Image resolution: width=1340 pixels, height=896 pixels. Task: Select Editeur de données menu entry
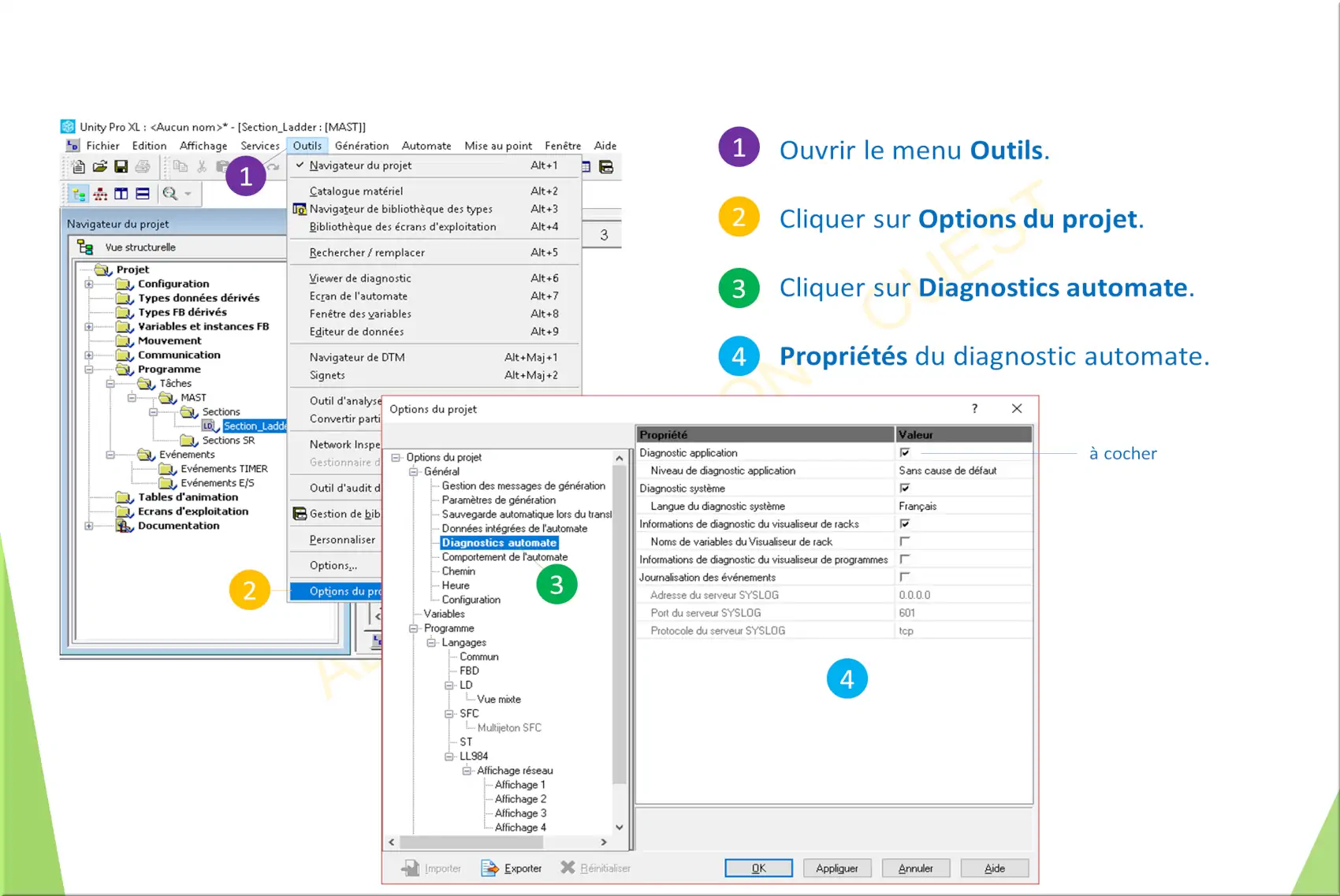click(x=434, y=332)
